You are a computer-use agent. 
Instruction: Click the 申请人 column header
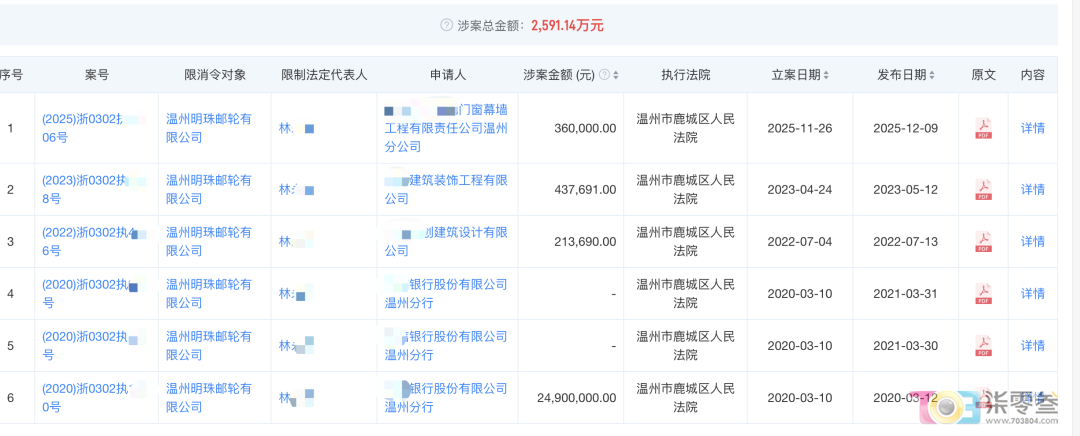click(x=448, y=75)
